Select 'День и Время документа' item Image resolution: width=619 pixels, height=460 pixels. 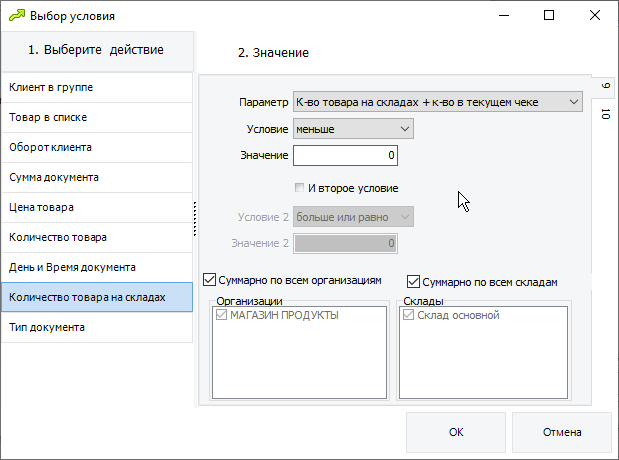97,267
